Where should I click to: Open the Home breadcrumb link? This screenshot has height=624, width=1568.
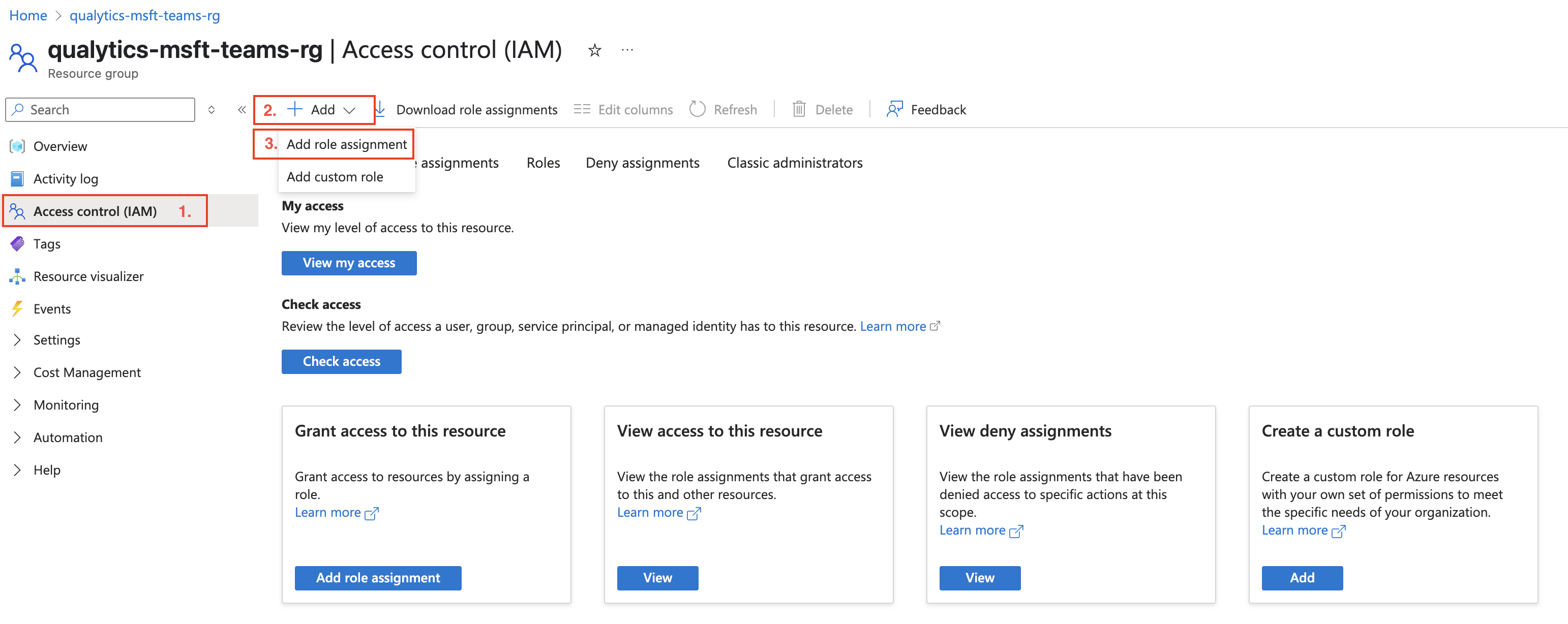click(x=28, y=15)
